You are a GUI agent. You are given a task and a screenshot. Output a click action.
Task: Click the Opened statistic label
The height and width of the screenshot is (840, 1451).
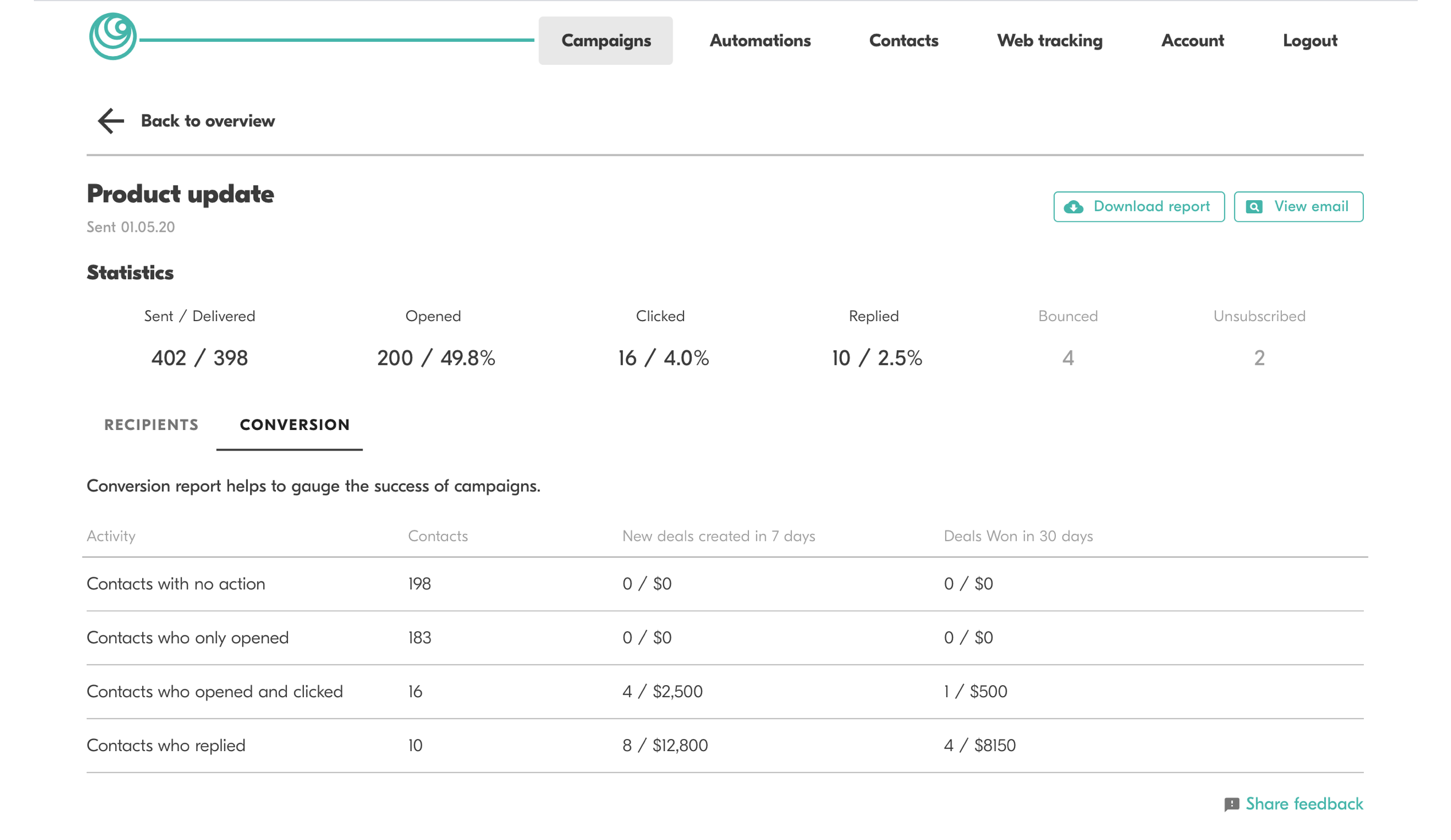[x=433, y=316]
